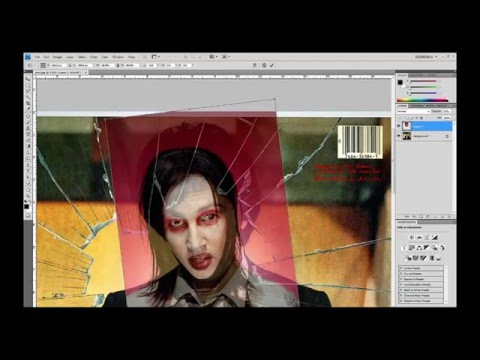
Task: Click the Curves adjustment icon
Action: click(x=427, y=237)
